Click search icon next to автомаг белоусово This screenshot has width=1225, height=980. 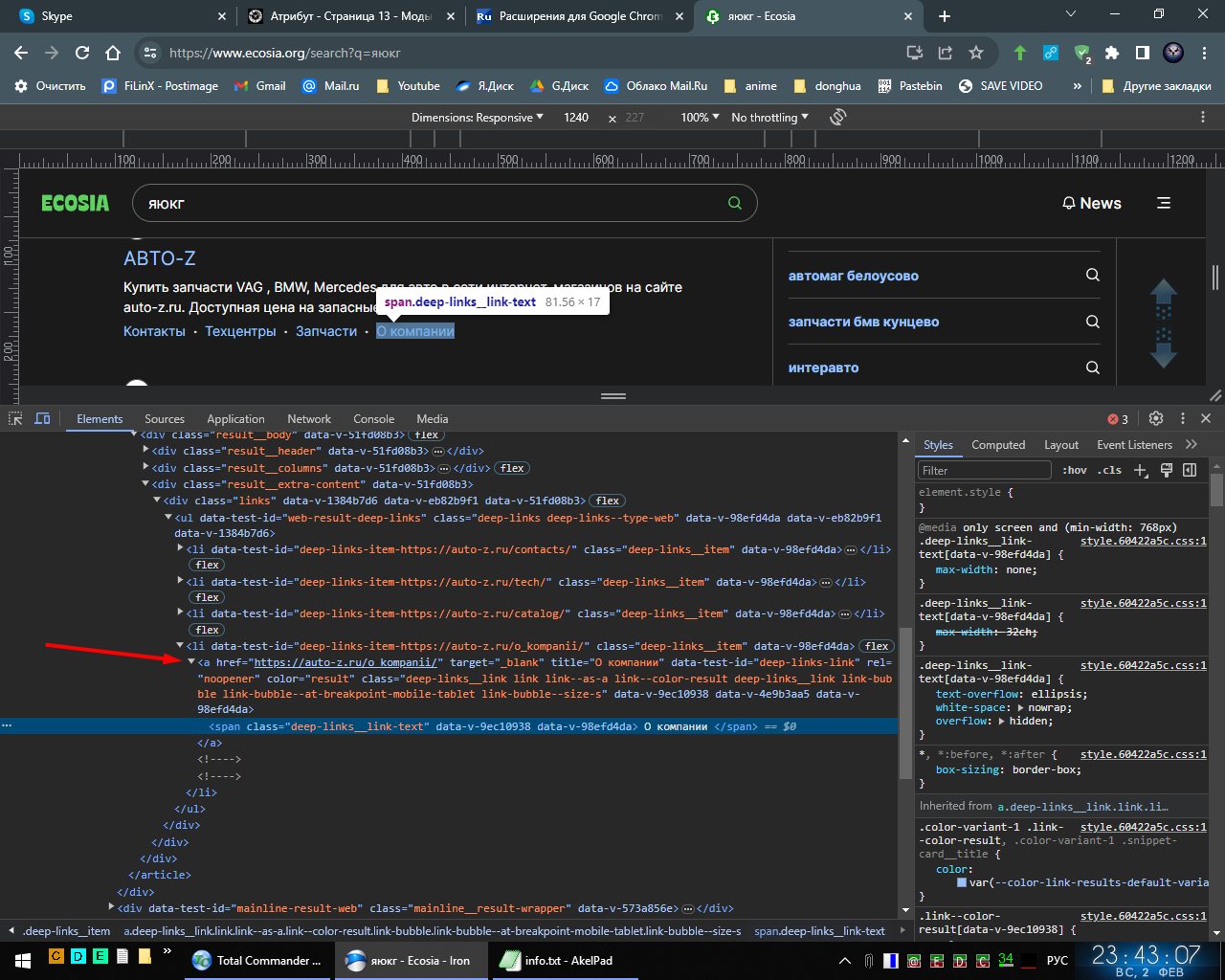(x=1093, y=276)
